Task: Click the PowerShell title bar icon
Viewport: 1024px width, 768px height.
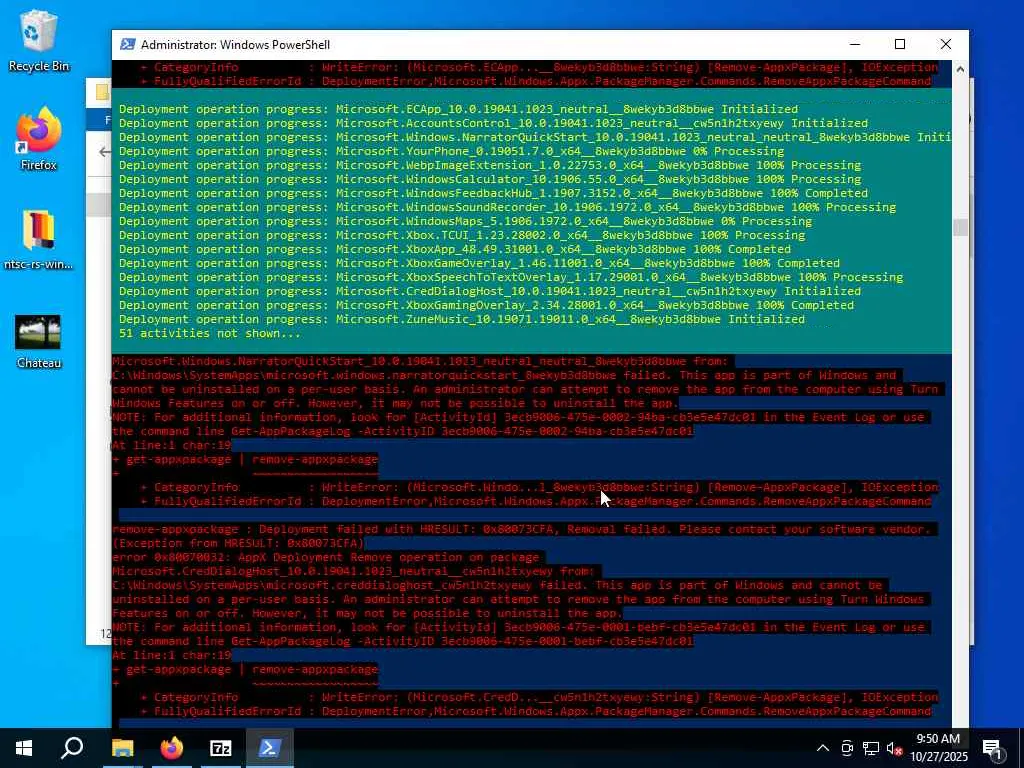Action: (x=127, y=44)
